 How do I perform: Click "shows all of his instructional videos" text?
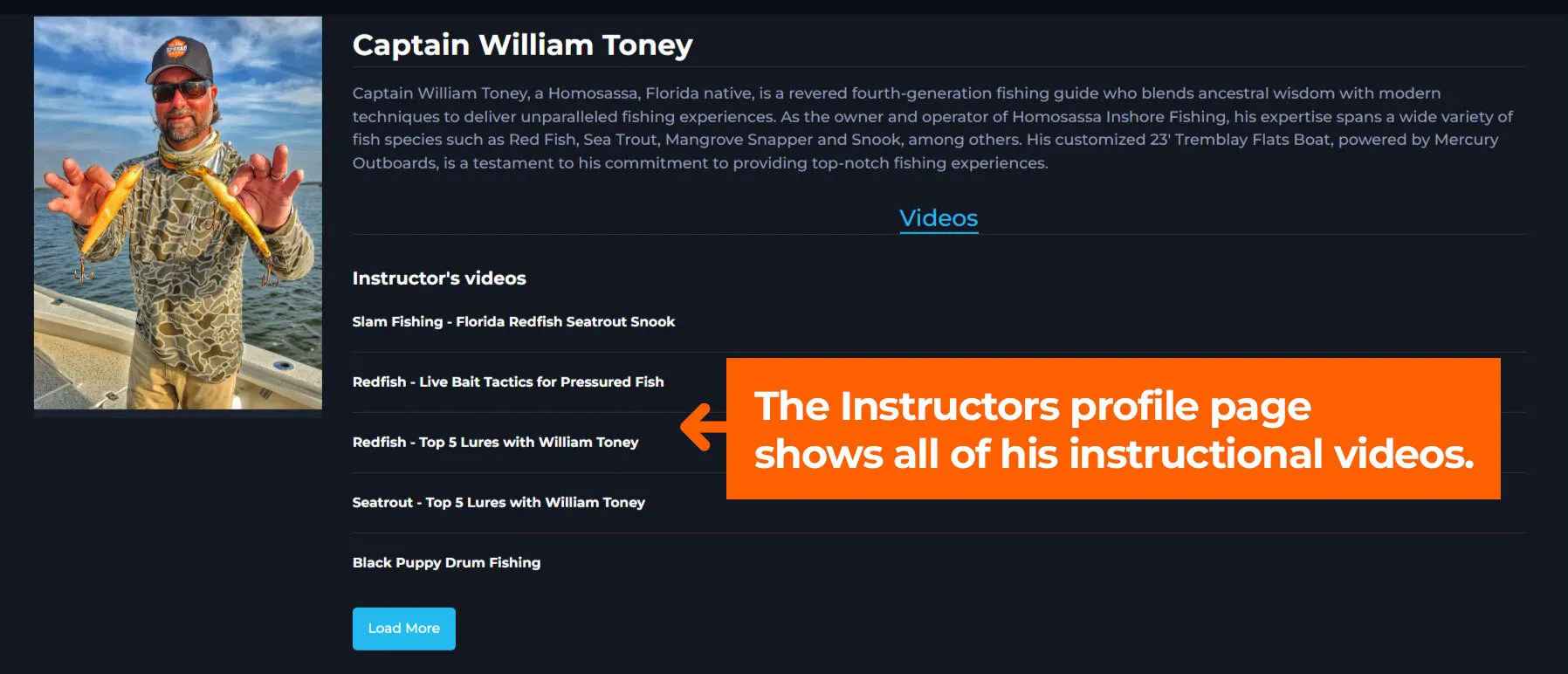click(1113, 454)
